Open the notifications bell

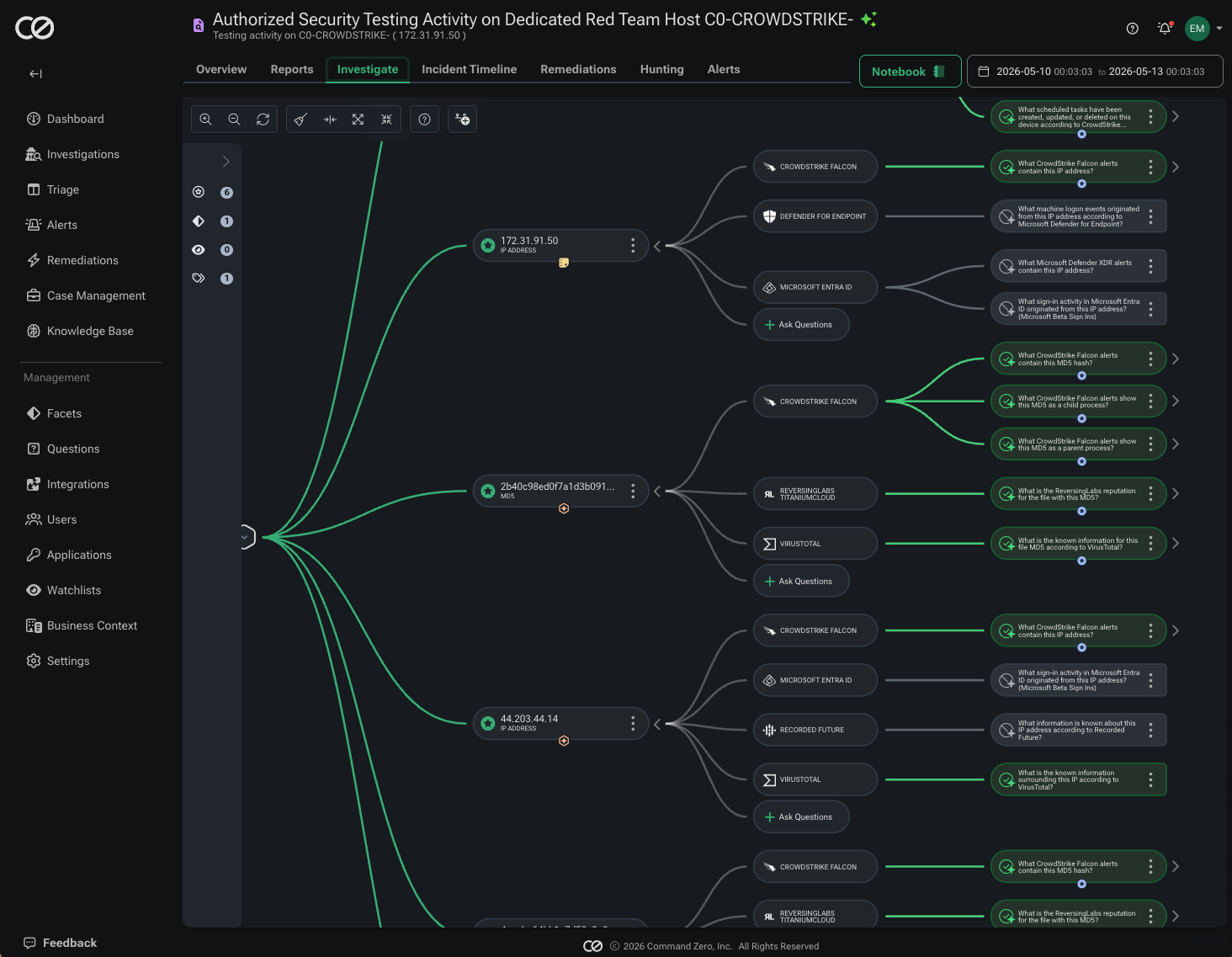tap(1165, 28)
